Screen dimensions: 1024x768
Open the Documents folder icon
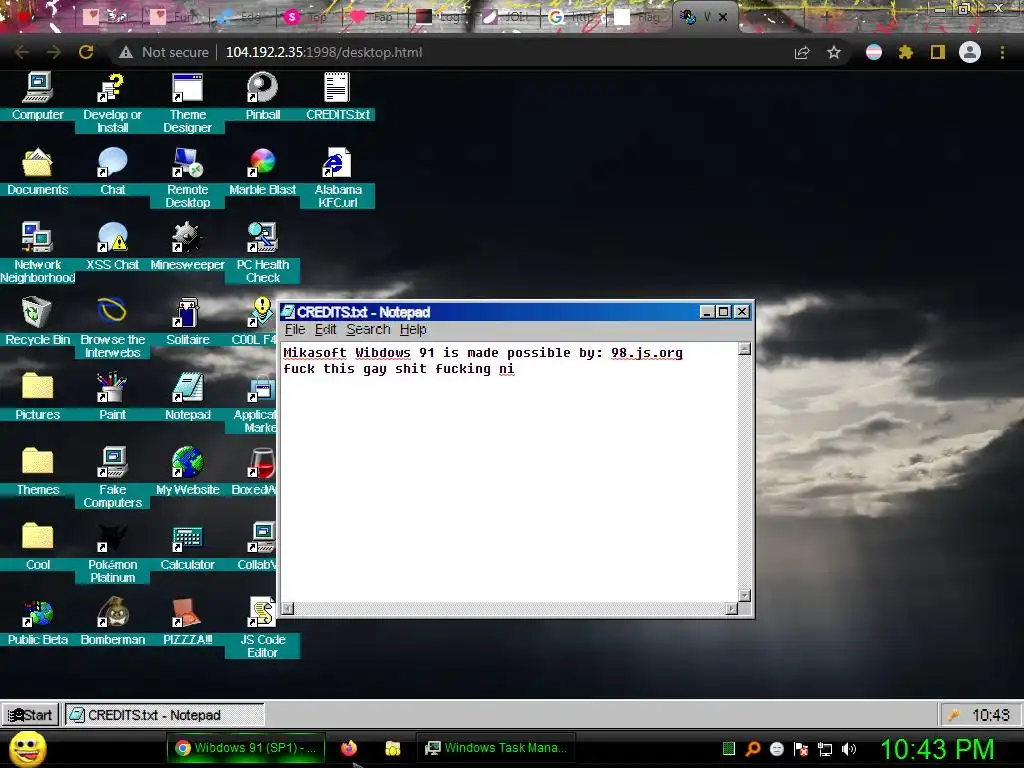(37, 171)
